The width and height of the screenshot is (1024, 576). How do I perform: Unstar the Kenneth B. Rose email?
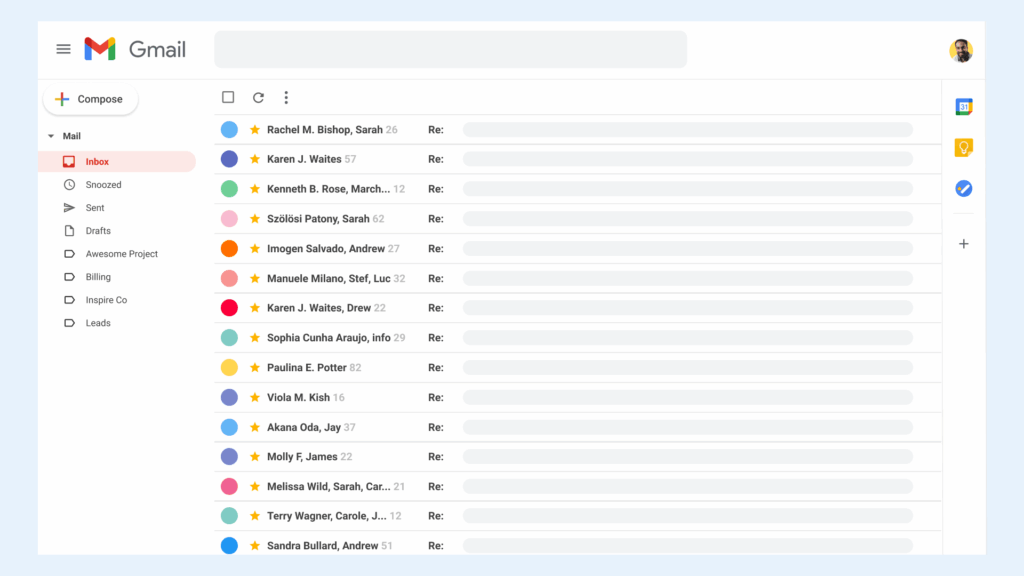tap(255, 189)
